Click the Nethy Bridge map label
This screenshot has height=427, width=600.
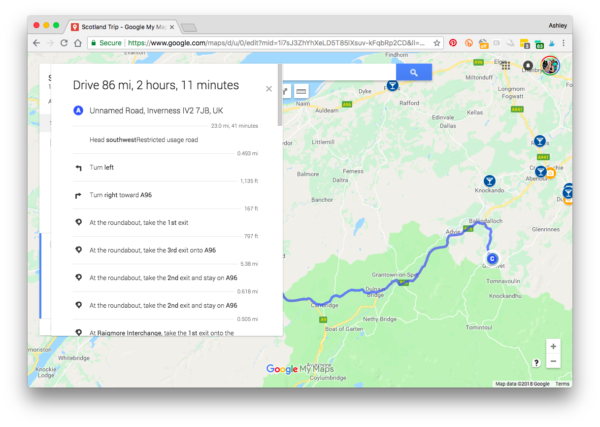380,319
